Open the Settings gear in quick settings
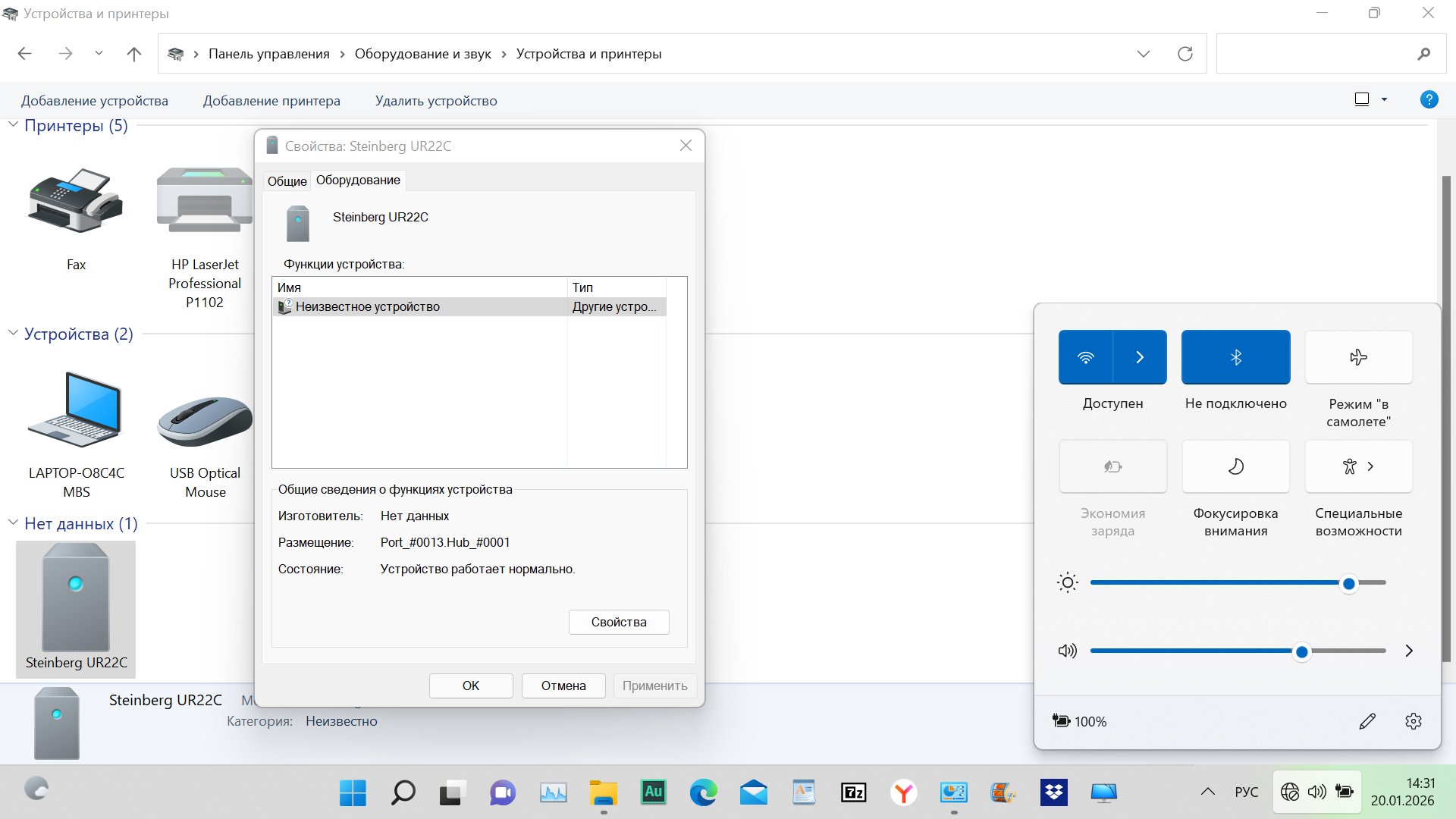Image resolution: width=1456 pixels, height=819 pixels. coord(1412,721)
